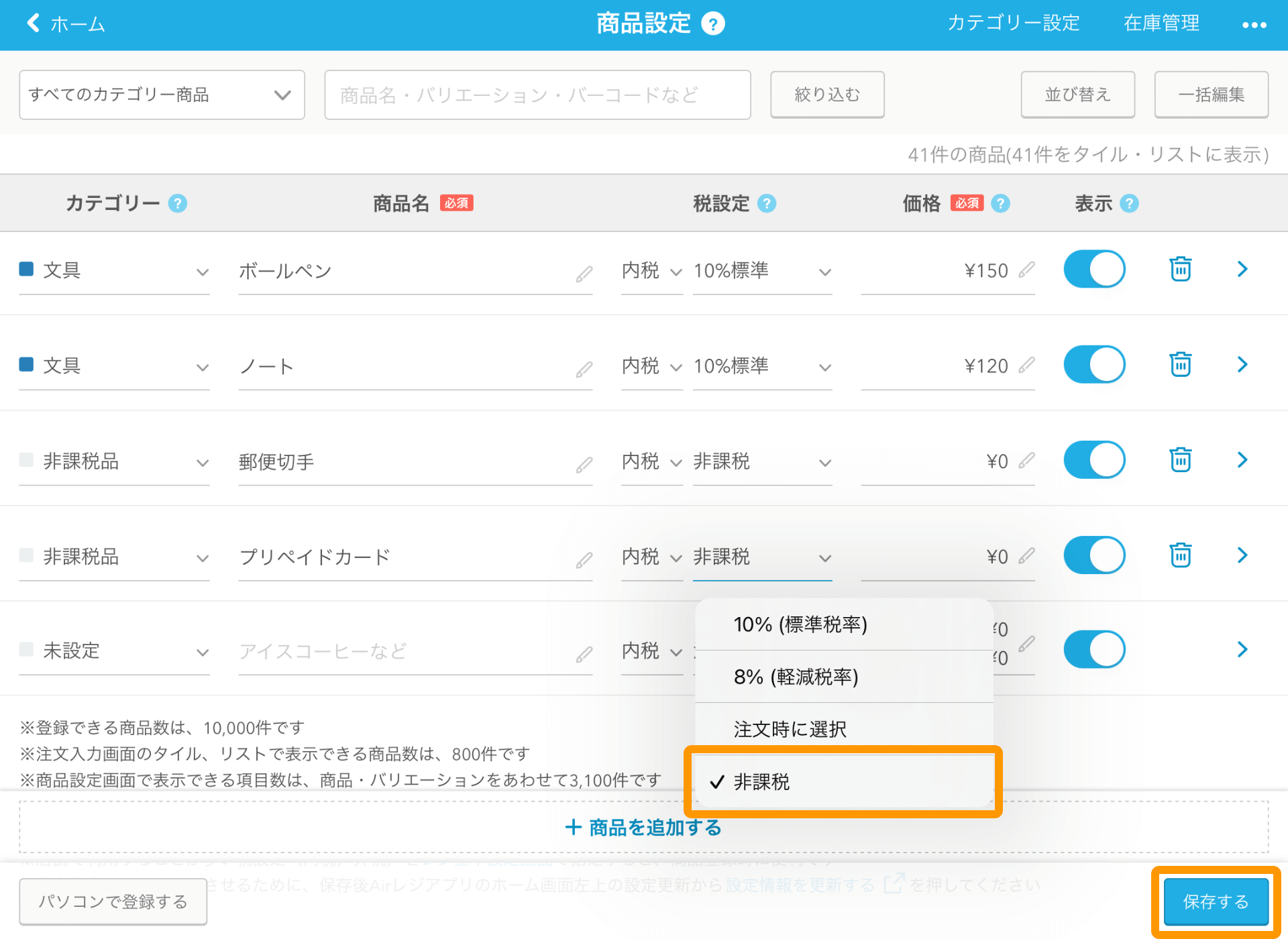Turn off display switch for プリペイドカード
The image size is (1288, 939).
pos(1094,555)
